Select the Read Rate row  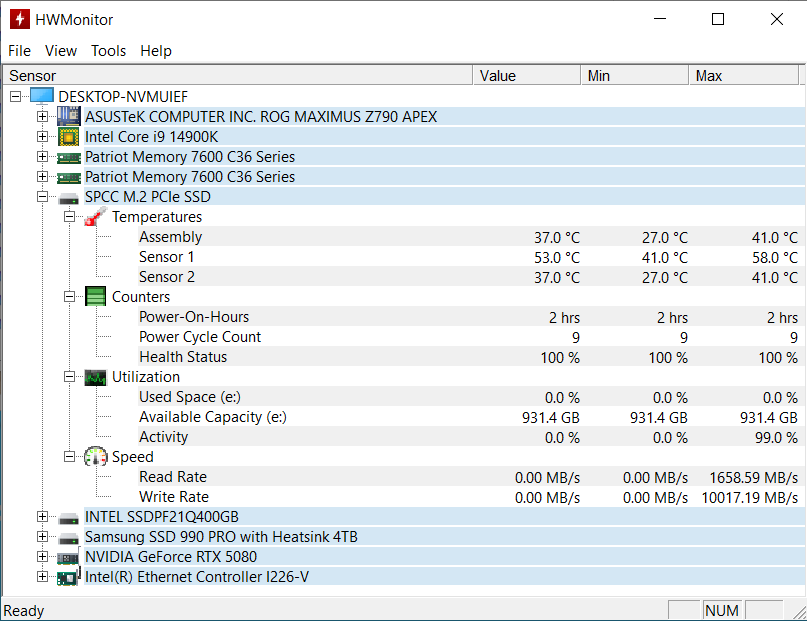(469, 477)
